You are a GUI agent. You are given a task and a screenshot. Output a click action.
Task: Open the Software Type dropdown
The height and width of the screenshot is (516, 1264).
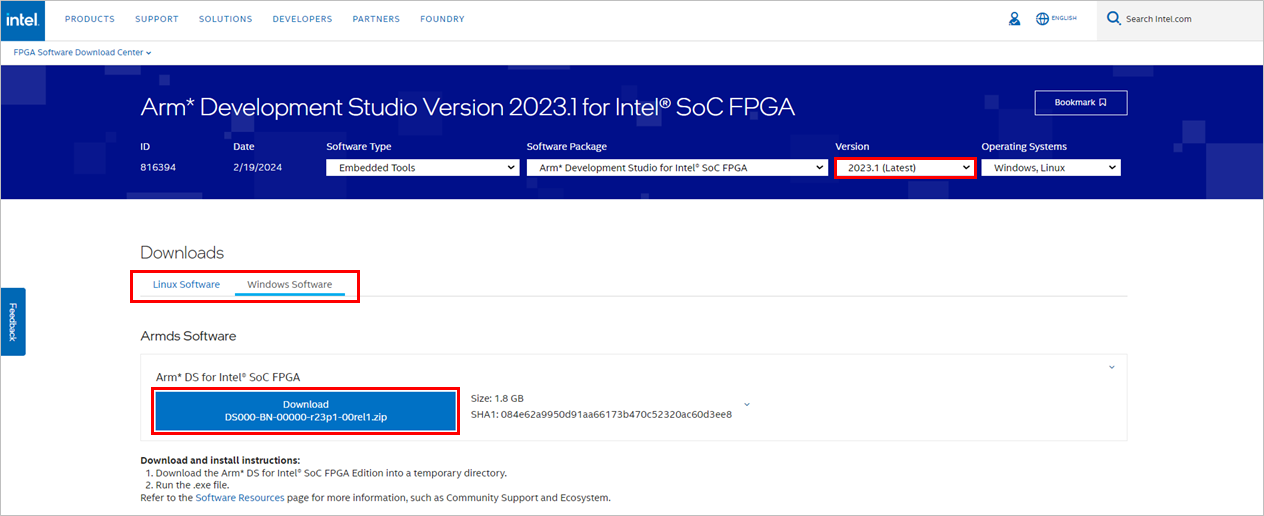(x=422, y=168)
